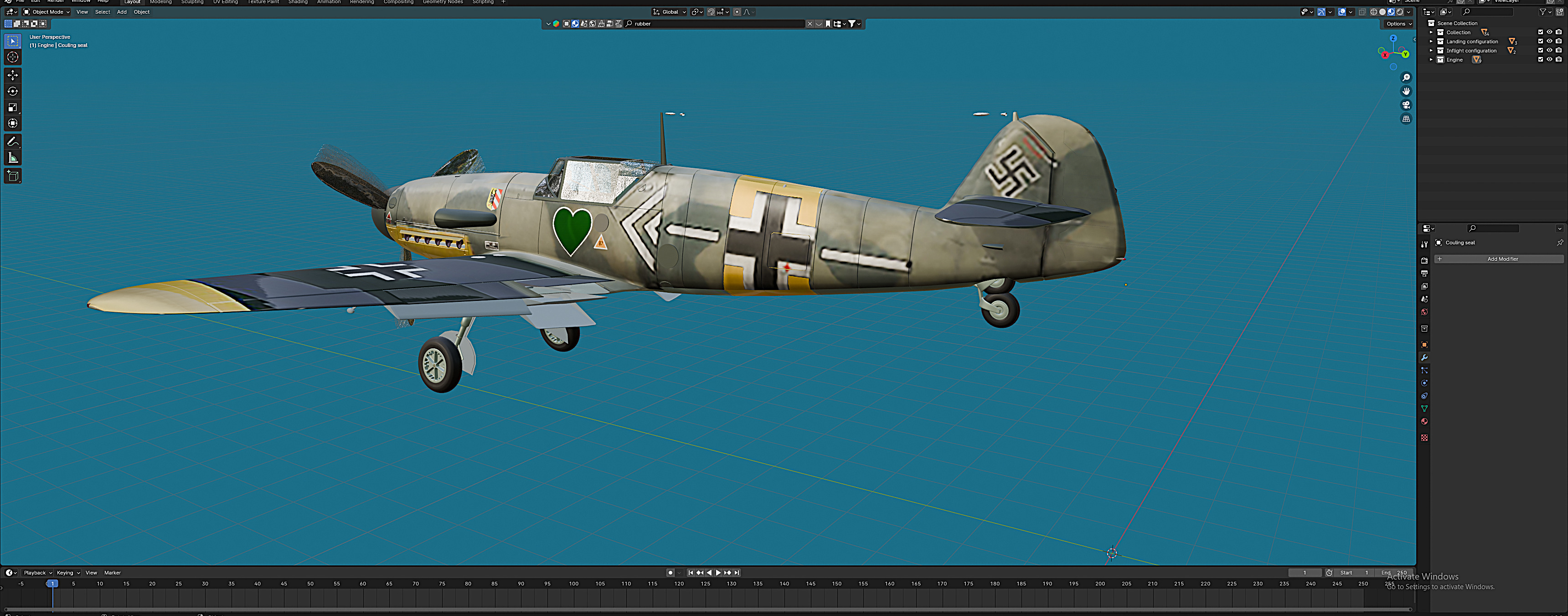This screenshot has width=1568, height=616.
Task: Open the Tool properties tab
Action: point(1424,244)
